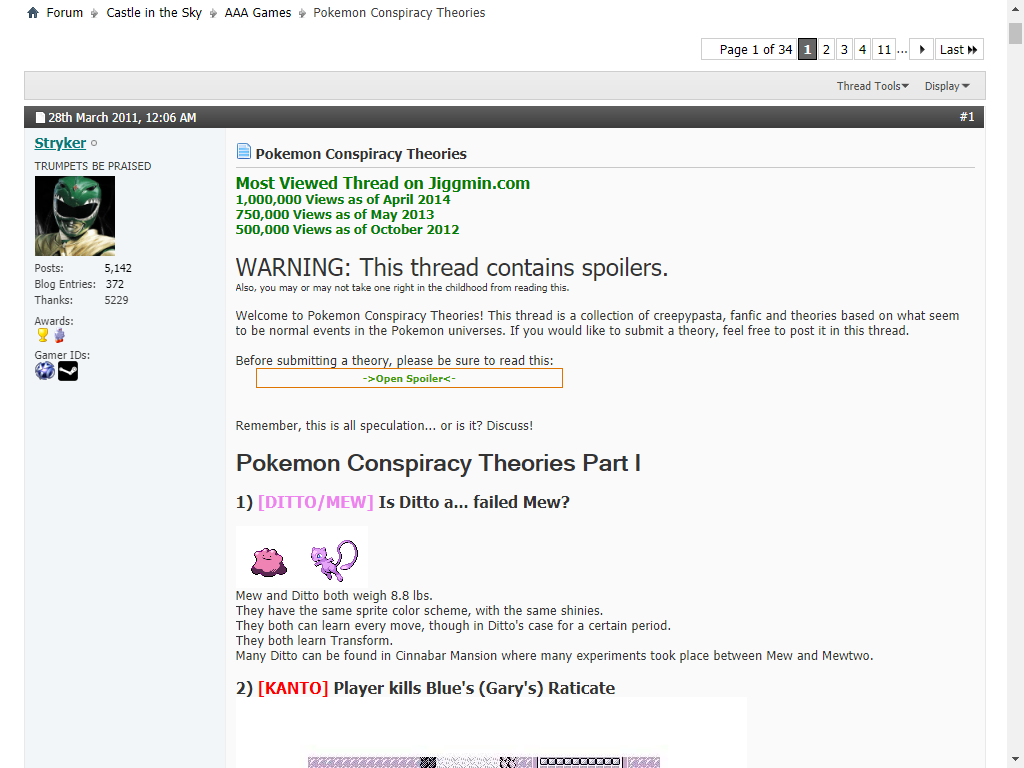Click Stryker's offline status indicator
The width and height of the screenshot is (1024, 768).
click(x=94, y=143)
